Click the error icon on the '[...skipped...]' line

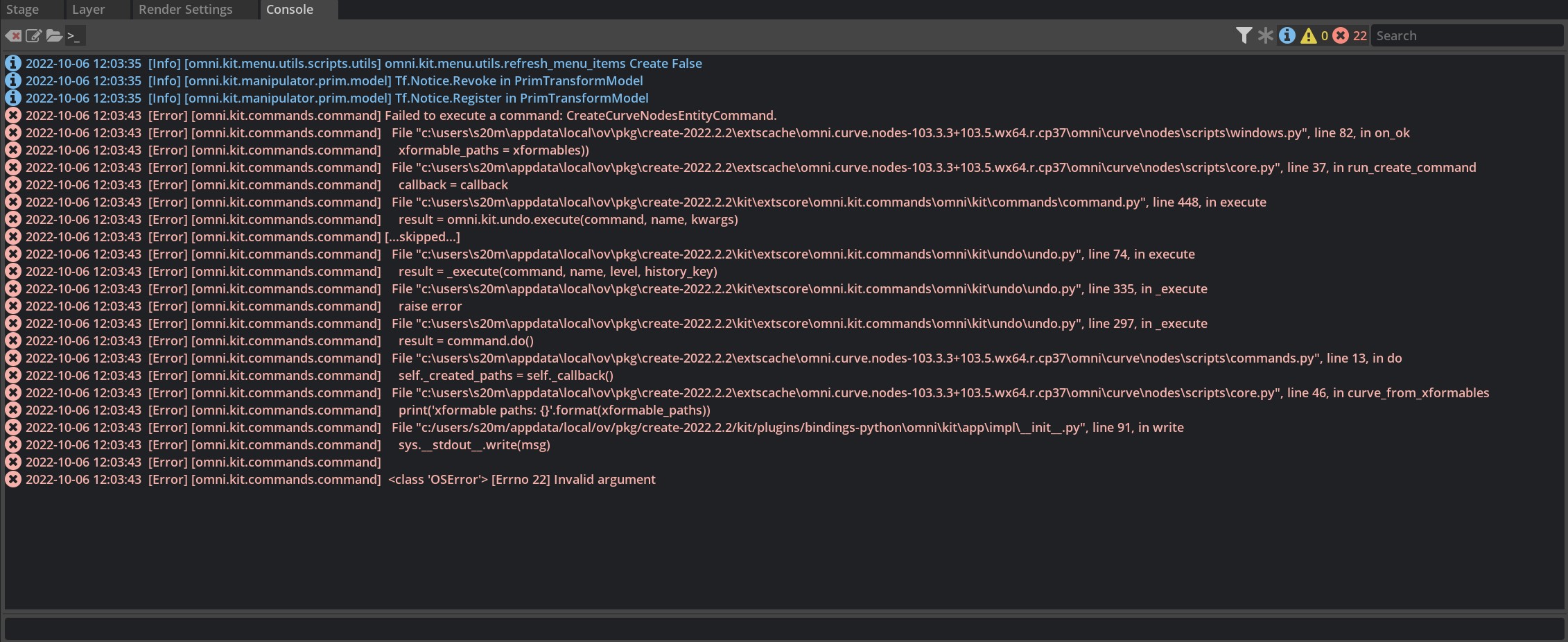tap(13, 236)
